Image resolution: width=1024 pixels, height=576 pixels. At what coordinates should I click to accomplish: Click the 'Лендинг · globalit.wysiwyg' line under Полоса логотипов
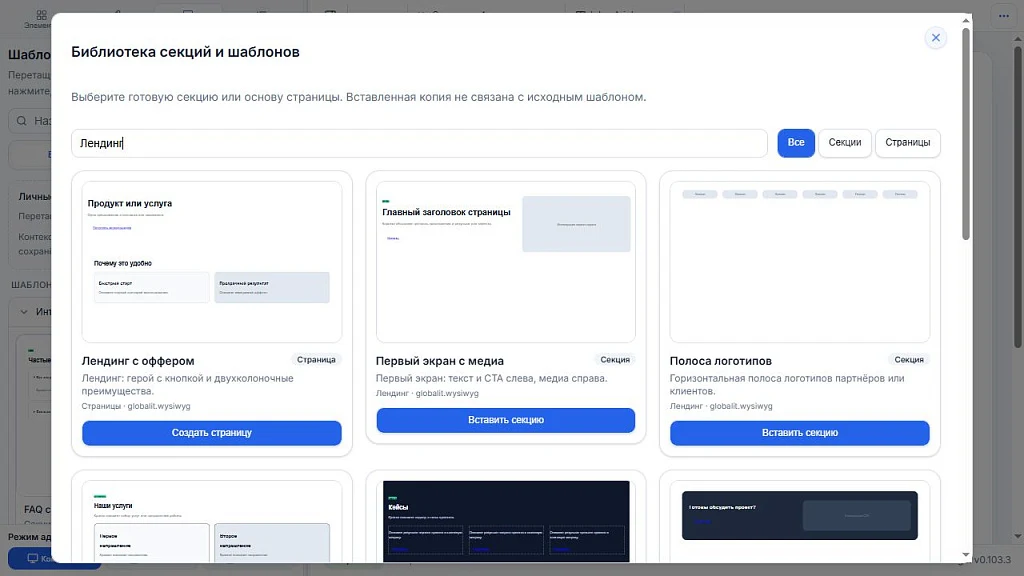pos(721,406)
